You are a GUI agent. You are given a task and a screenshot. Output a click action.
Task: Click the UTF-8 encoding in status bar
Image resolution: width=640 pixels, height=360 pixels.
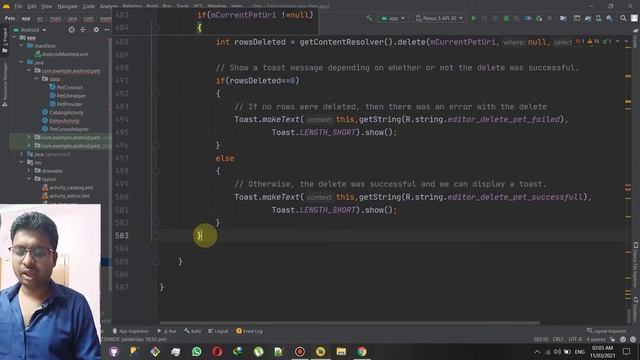pyautogui.click(x=575, y=339)
